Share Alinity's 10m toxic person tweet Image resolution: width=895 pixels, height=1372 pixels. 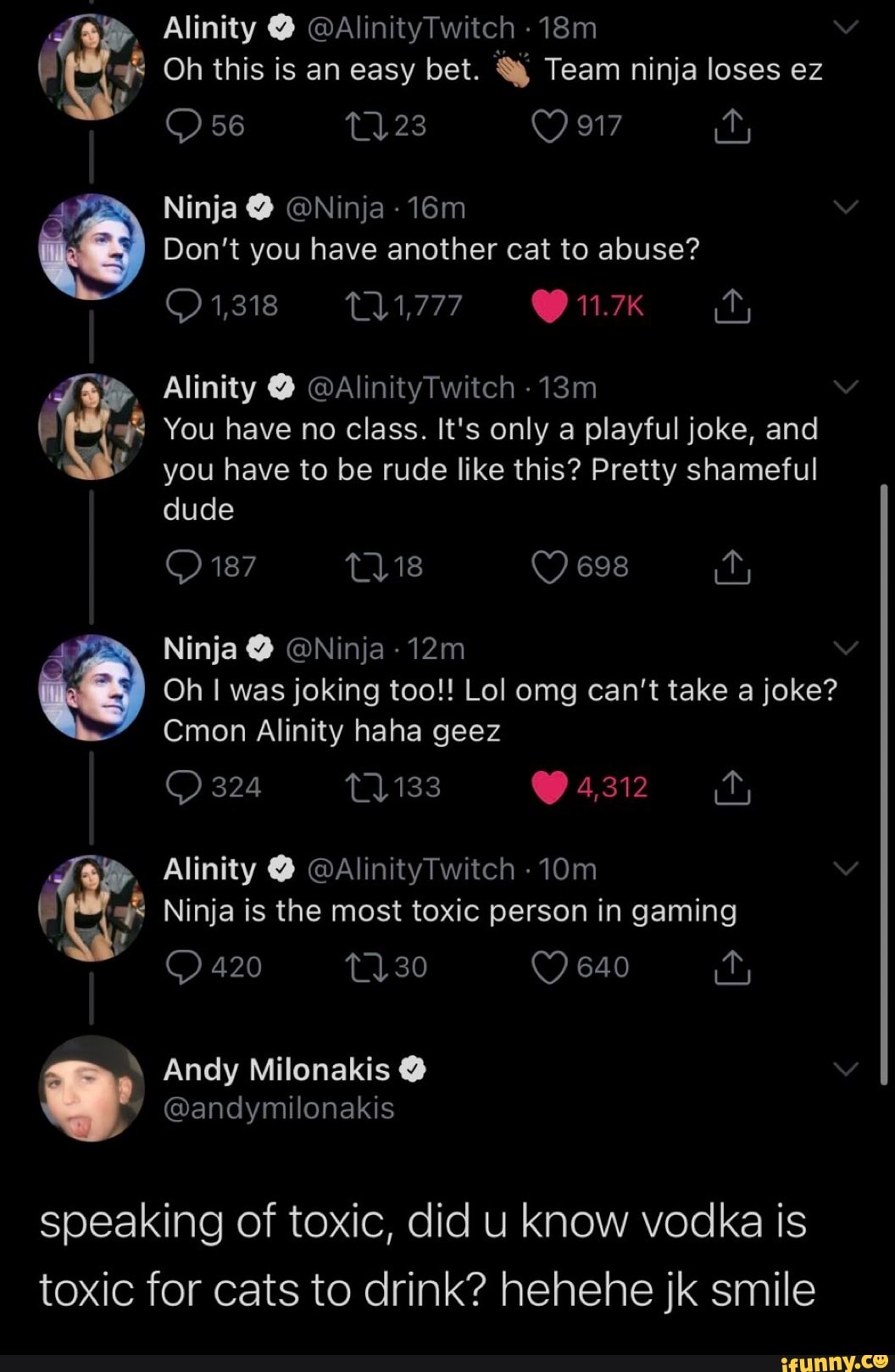point(732,968)
